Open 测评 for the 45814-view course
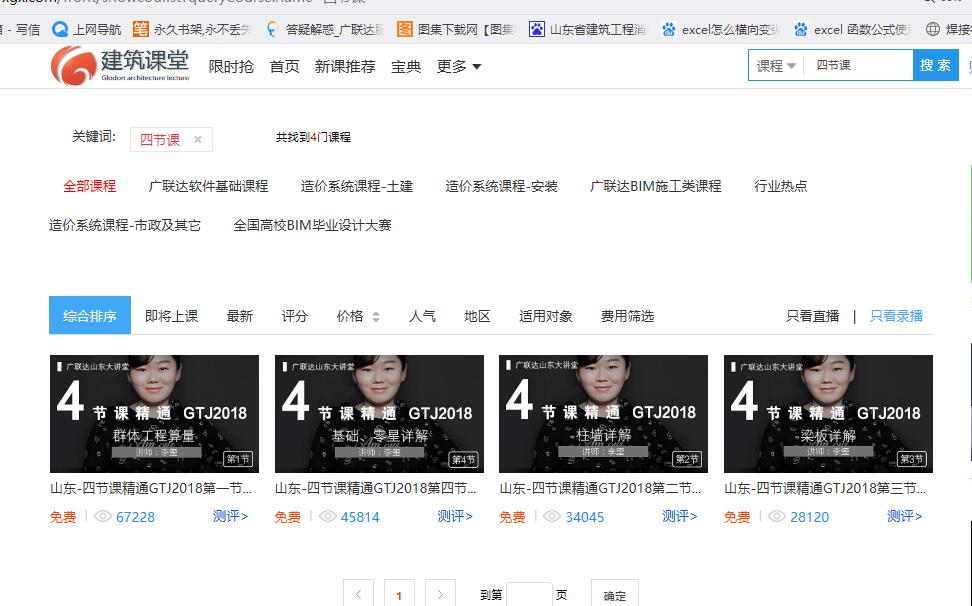972x606 pixels. pos(455,516)
